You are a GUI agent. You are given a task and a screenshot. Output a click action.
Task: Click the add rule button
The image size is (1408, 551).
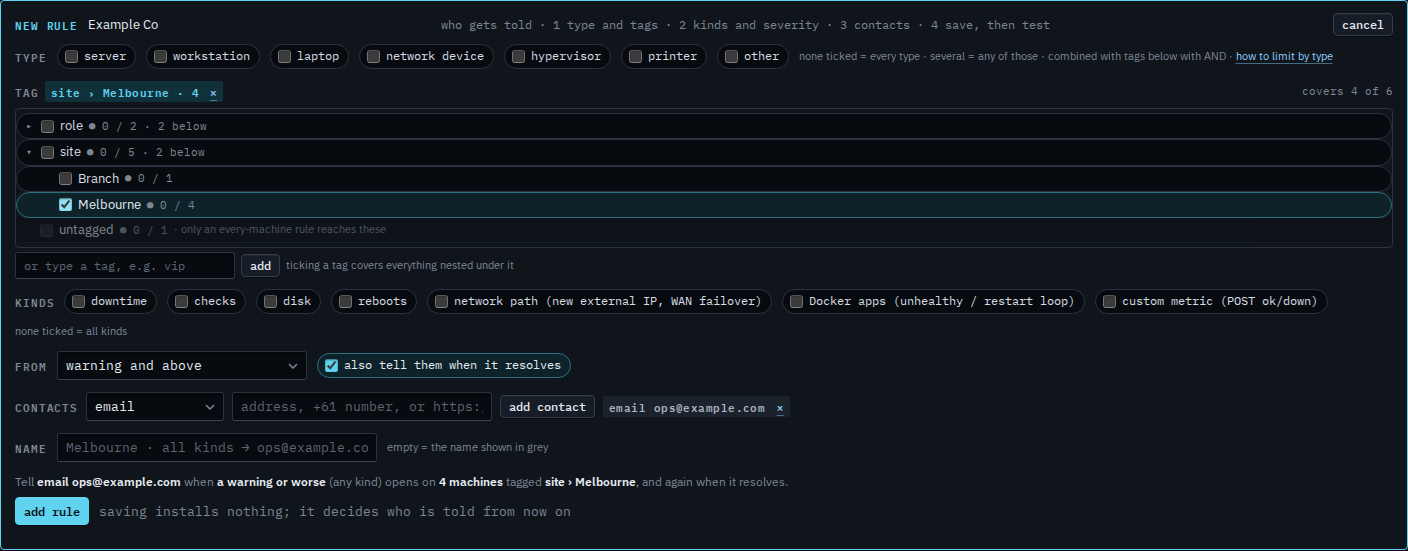[52, 511]
